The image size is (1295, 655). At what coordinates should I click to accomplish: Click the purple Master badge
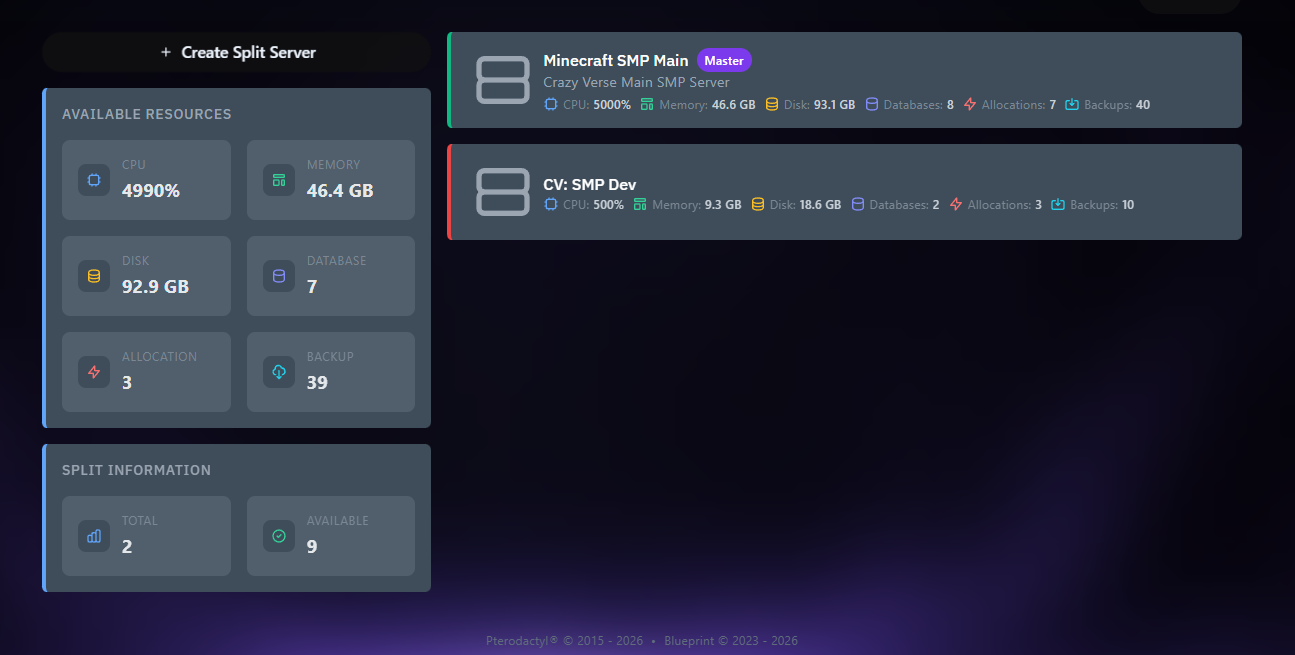[x=723, y=61]
